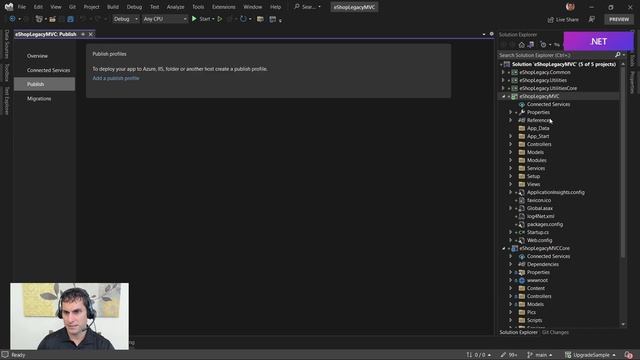640x360 pixels.
Task: Expand the first Controllers folder under eShopLegacyMVC
Action: tap(510, 144)
